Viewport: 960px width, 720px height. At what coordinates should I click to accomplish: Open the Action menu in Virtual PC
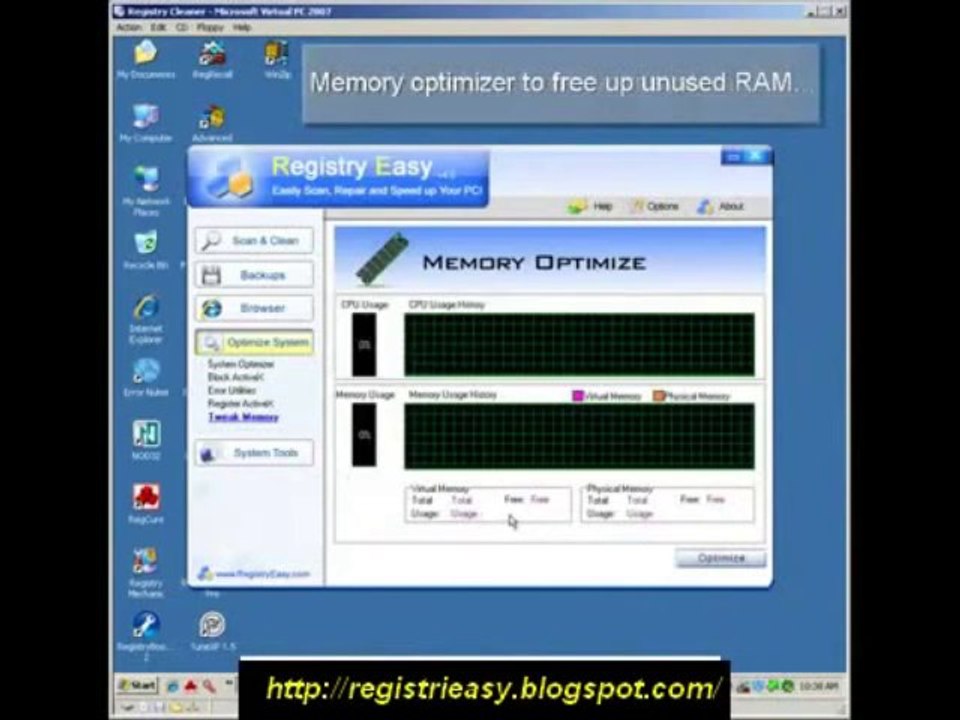pos(129,28)
